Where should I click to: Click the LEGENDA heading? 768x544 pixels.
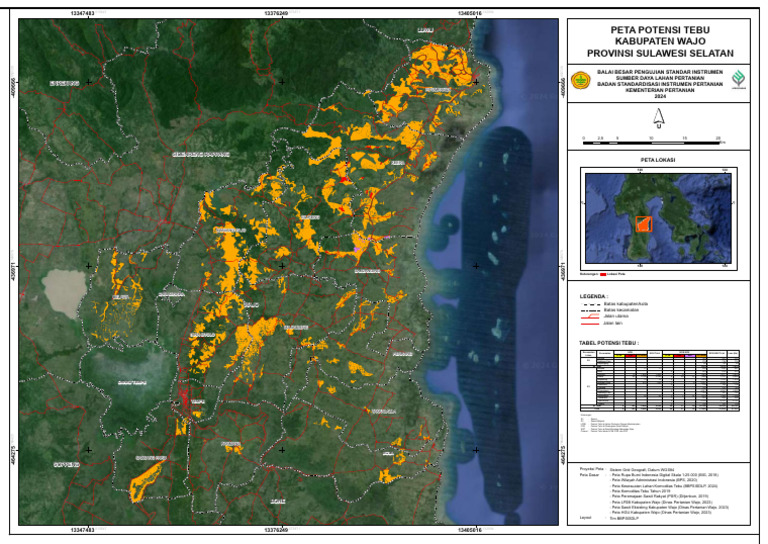click(594, 296)
